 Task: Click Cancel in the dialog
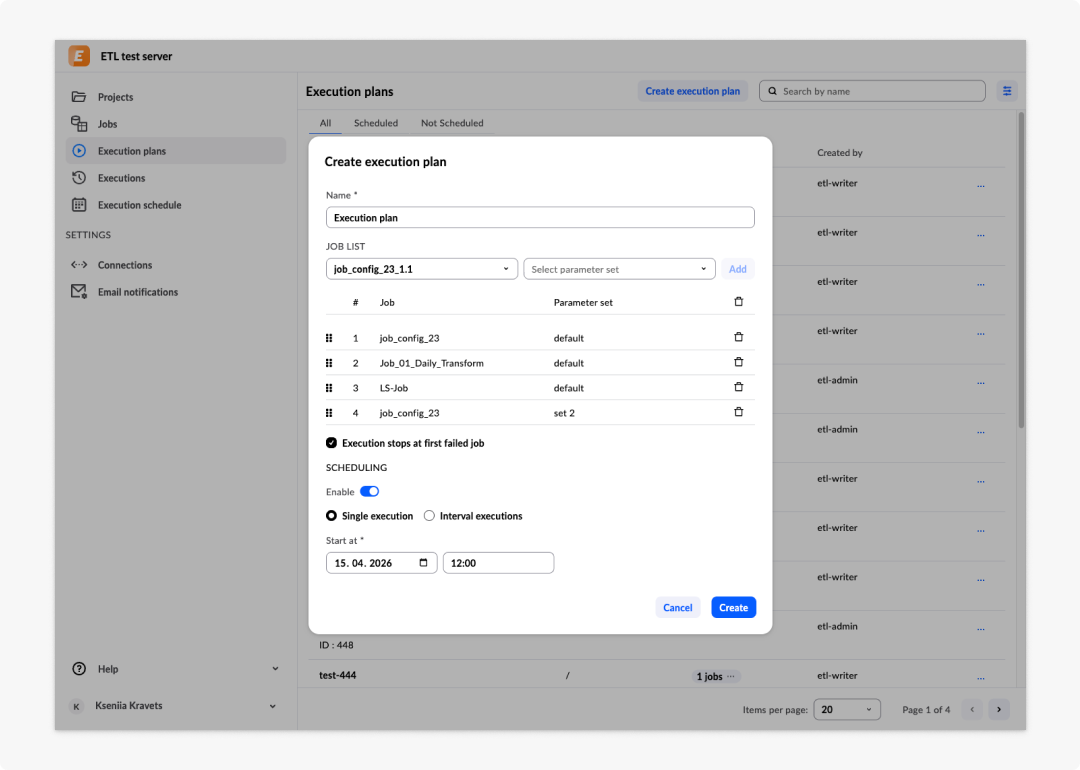pos(678,607)
